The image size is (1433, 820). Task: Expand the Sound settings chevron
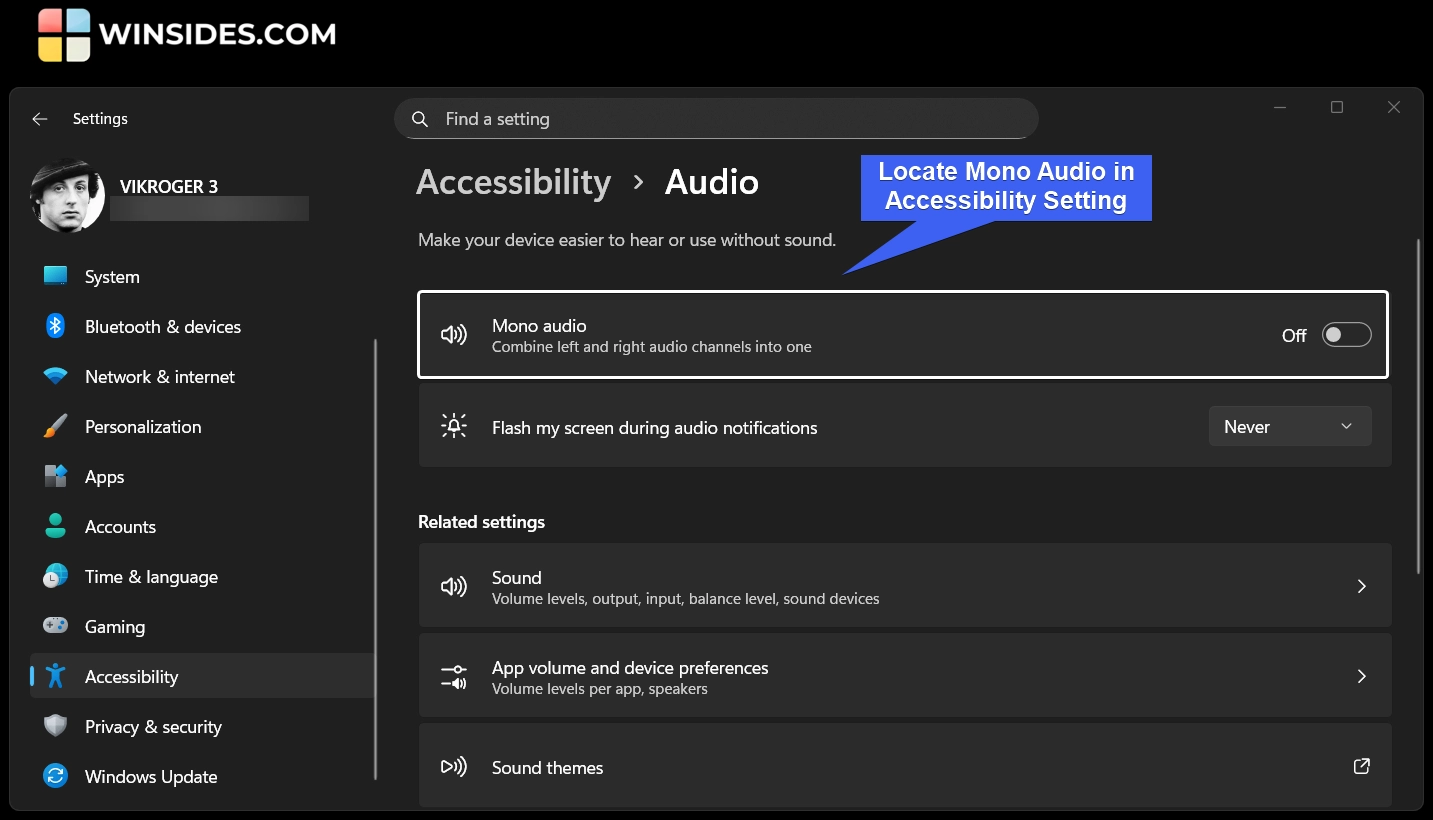[1361, 587]
